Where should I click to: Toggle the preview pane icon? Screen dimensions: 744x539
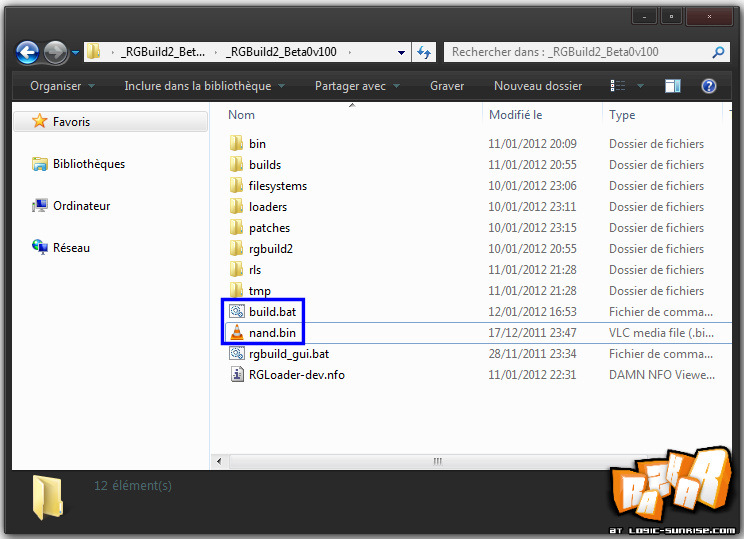tap(673, 86)
